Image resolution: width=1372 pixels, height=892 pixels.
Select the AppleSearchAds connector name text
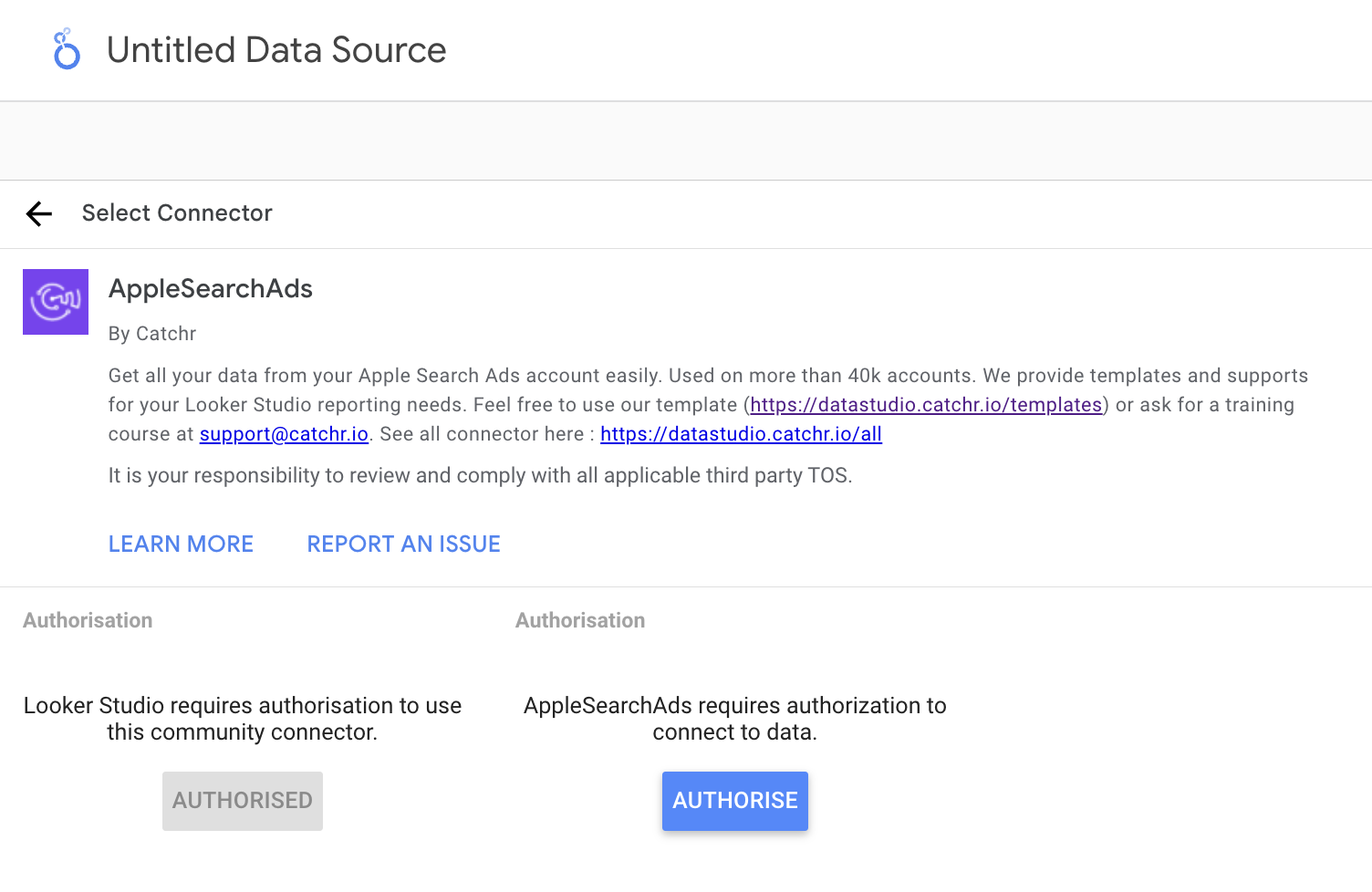210,289
